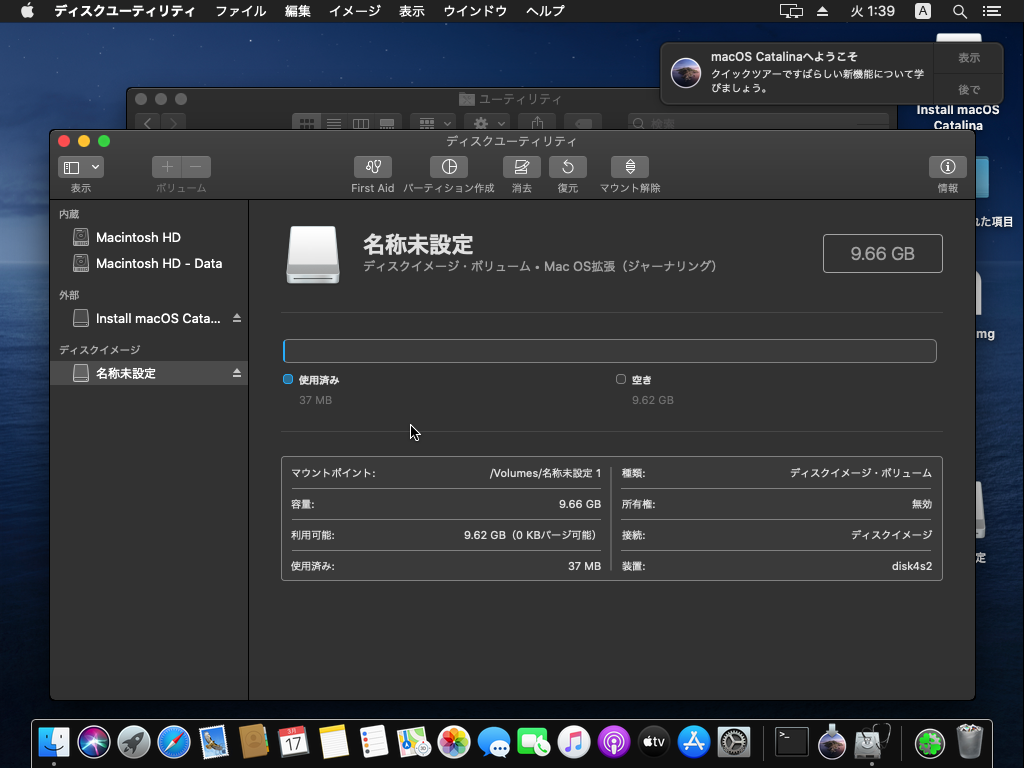This screenshot has height=768, width=1024.
Task: Open the Trash in the Dock
Action: [970, 743]
